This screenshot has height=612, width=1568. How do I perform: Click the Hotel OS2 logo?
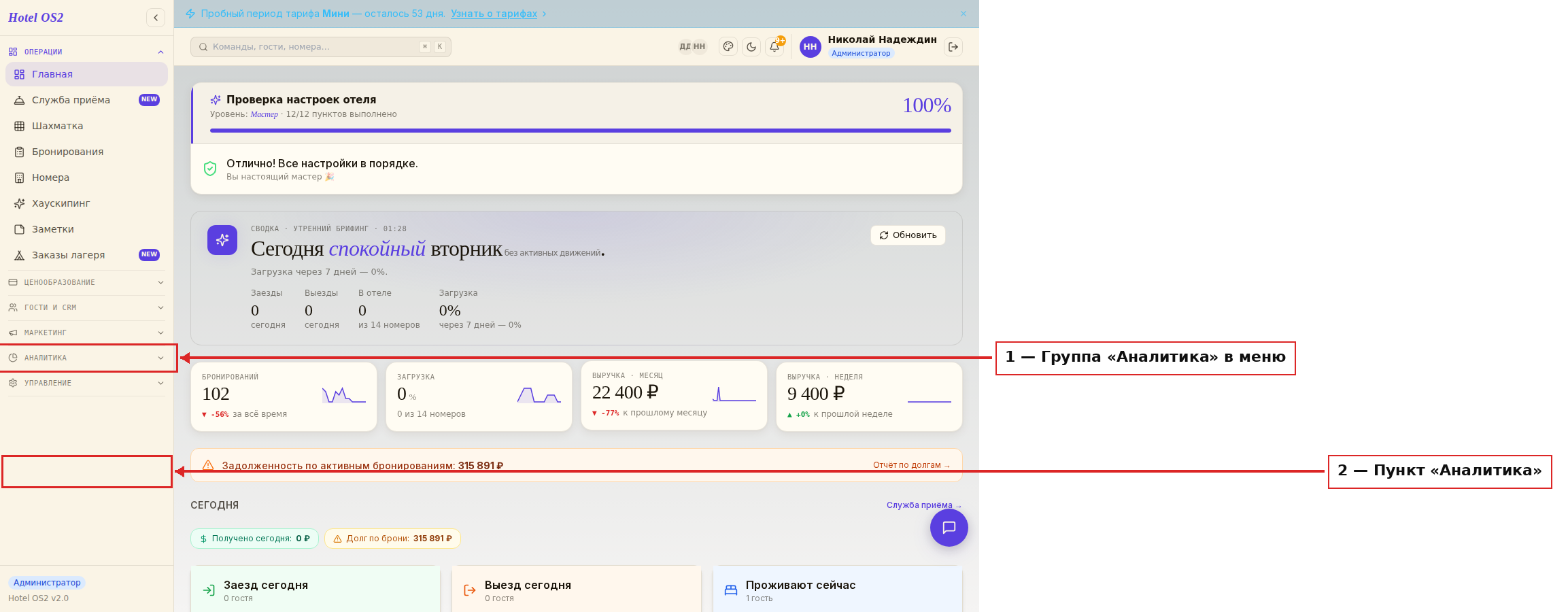click(x=36, y=18)
